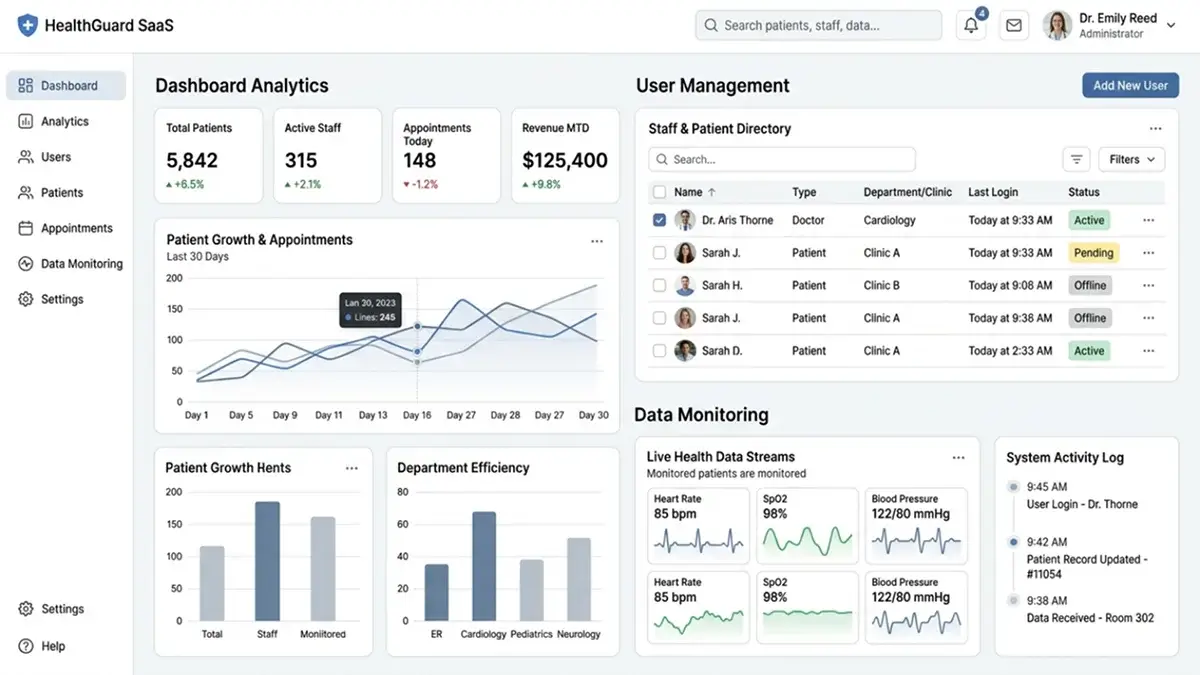Open the Help menu item
This screenshot has width=1200, height=675.
50,646
